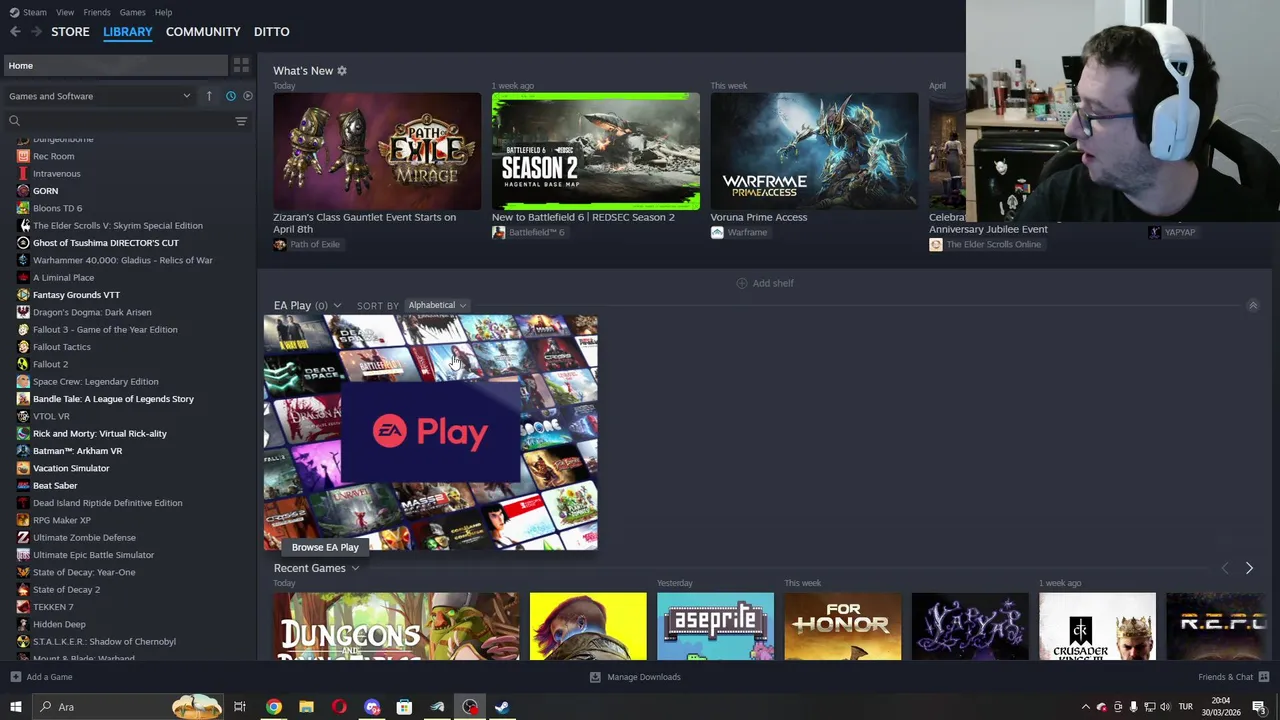Select Batman: Arkham VR in list
1280x720 pixels.
[77, 451]
